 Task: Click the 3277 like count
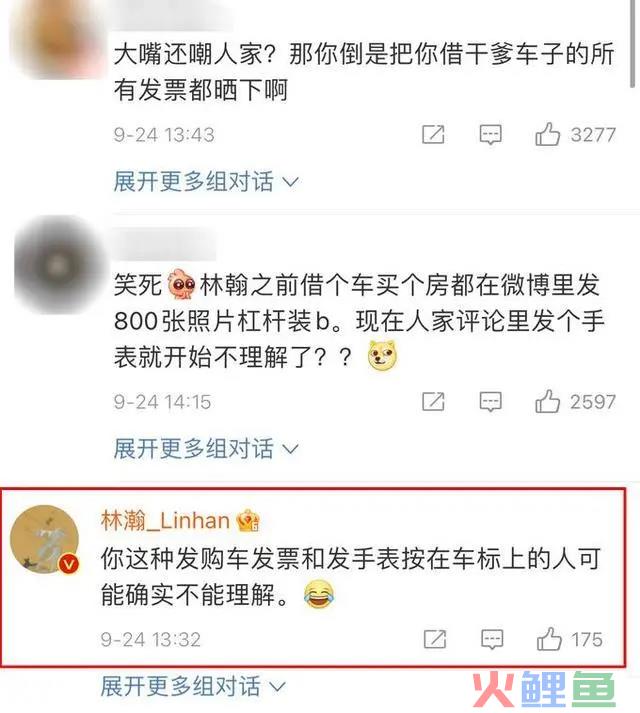[x=593, y=135]
